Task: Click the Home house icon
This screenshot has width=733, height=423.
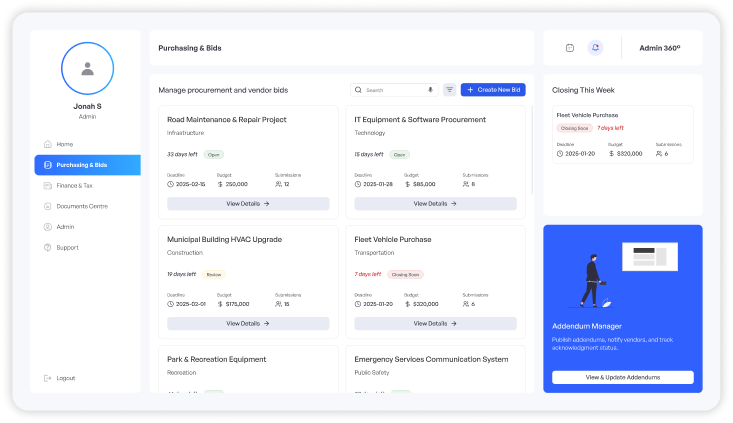Action: 47,144
